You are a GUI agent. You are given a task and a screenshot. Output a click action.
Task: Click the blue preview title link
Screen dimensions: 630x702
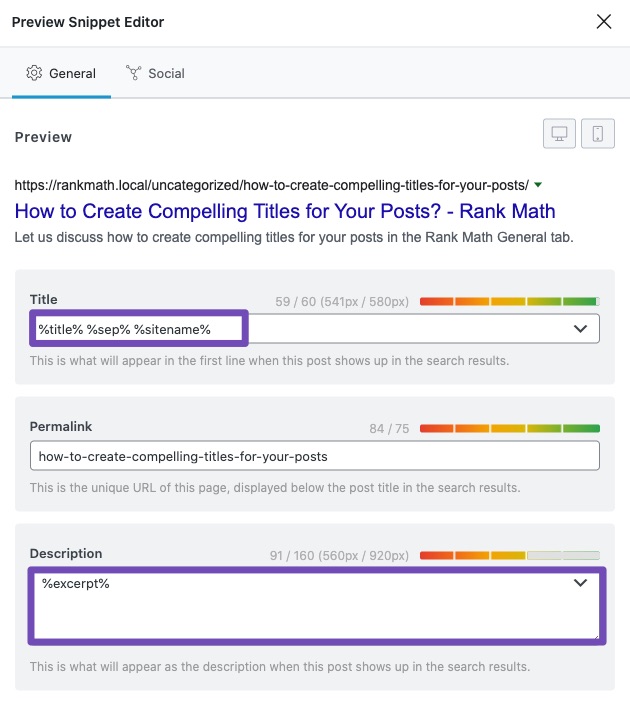pyautogui.click(x=285, y=212)
